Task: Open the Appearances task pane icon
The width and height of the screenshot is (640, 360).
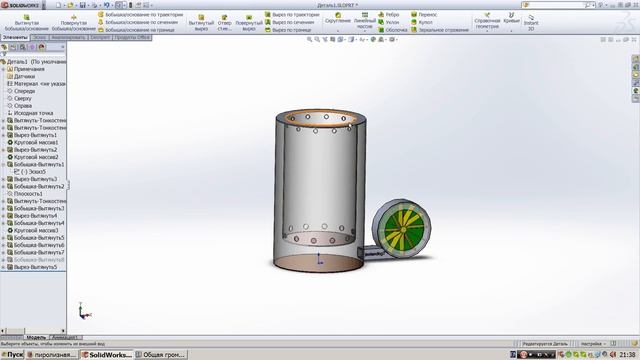Action: (x=636, y=91)
